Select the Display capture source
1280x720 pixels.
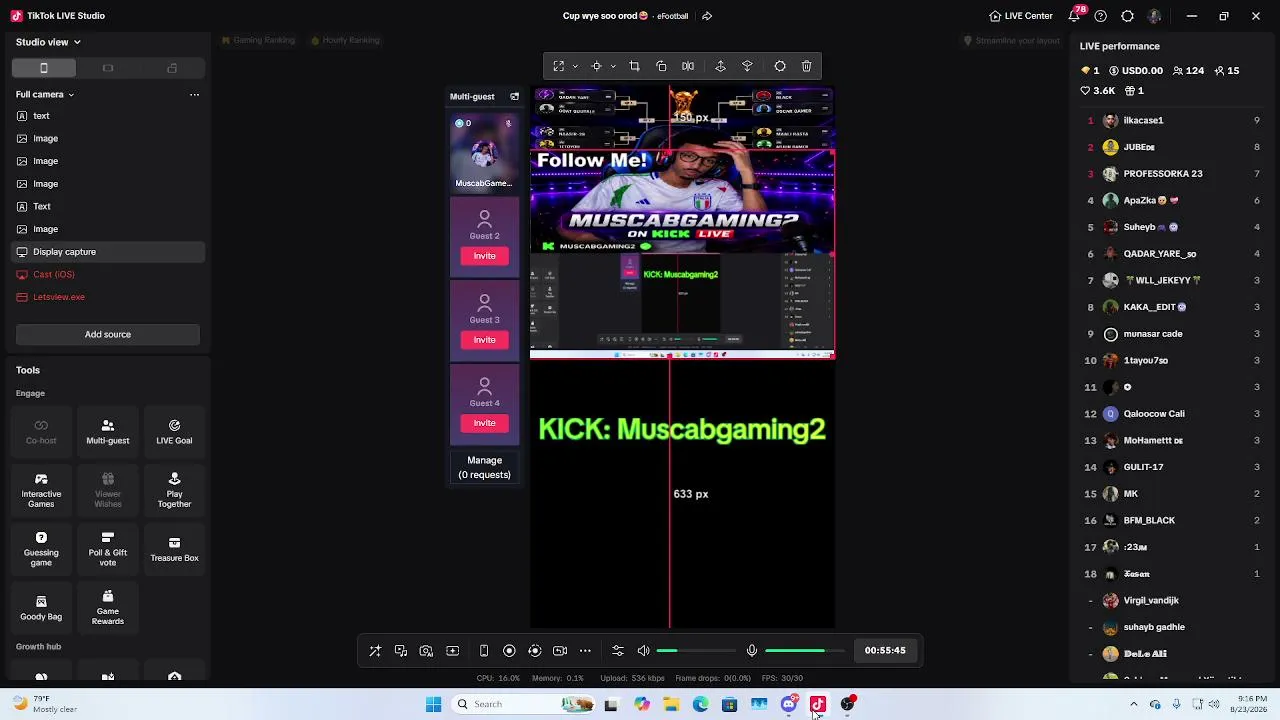pos(108,252)
